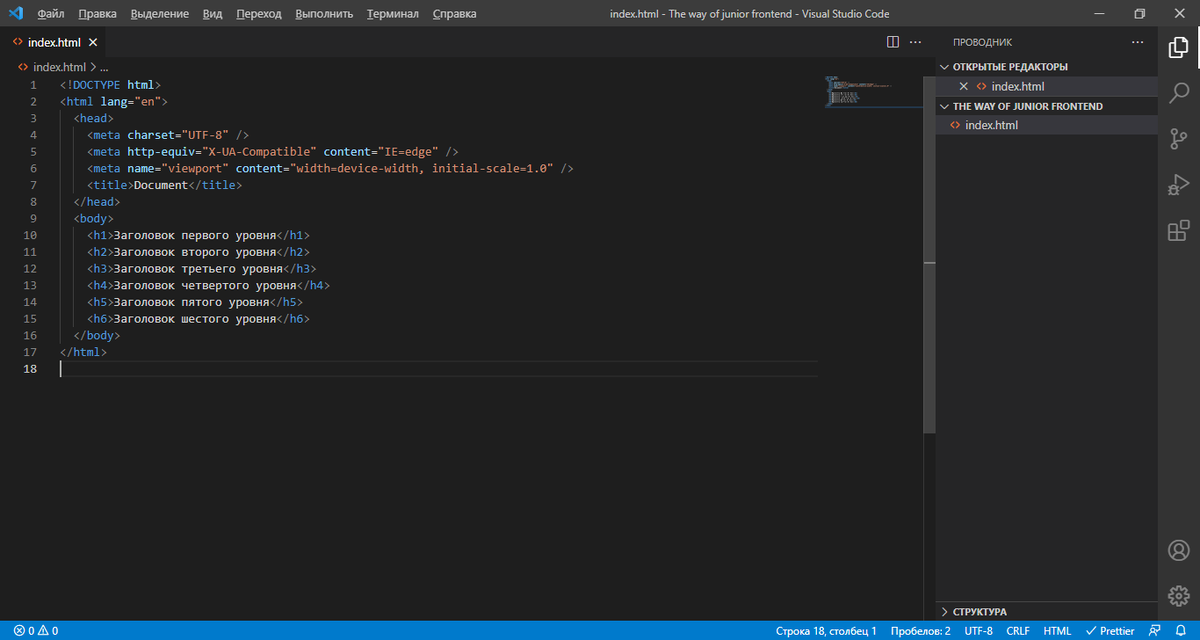Click text Заголовок первого уровня

point(195,236)
